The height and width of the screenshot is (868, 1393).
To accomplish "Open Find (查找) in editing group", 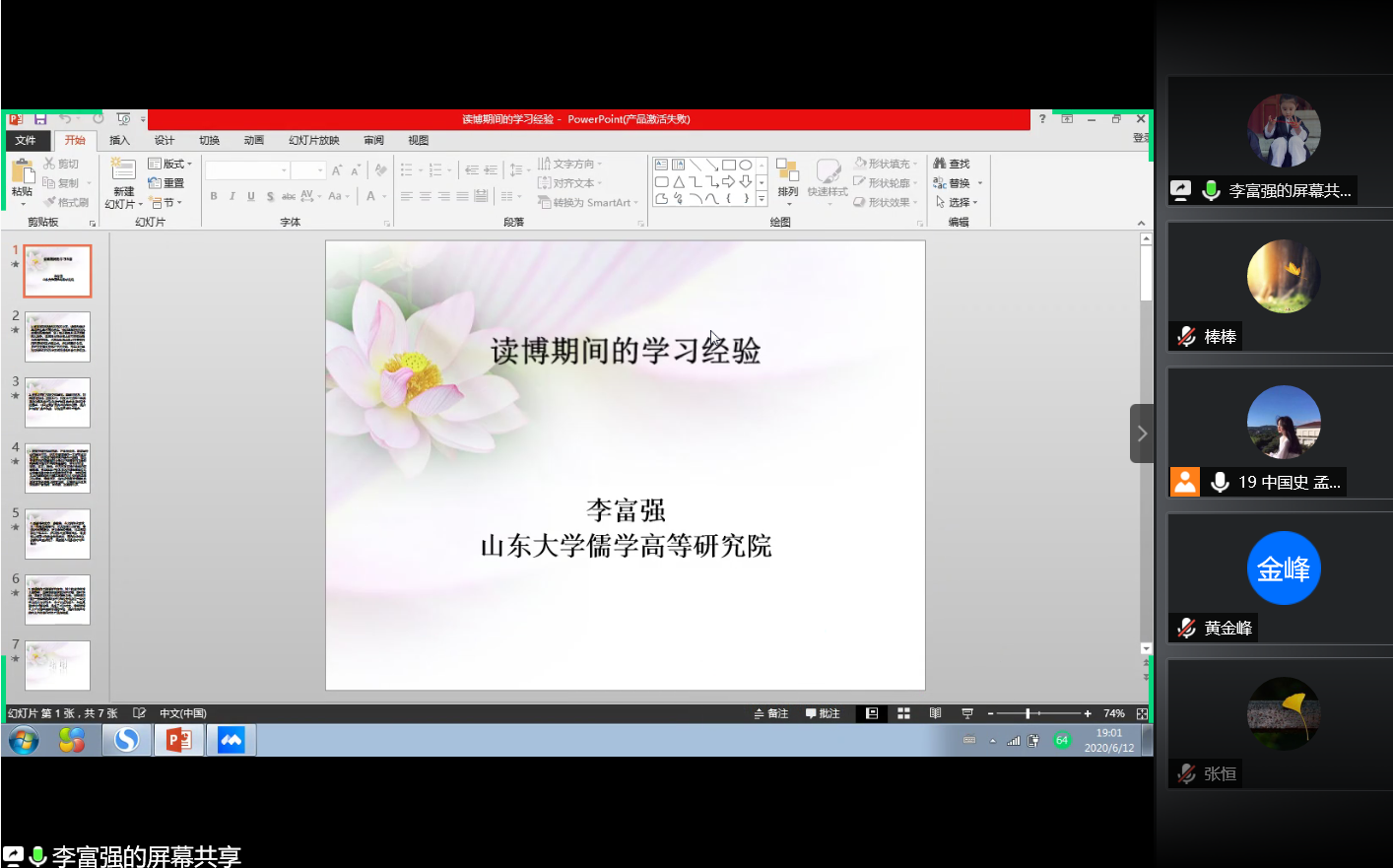I will click(952, 164).
